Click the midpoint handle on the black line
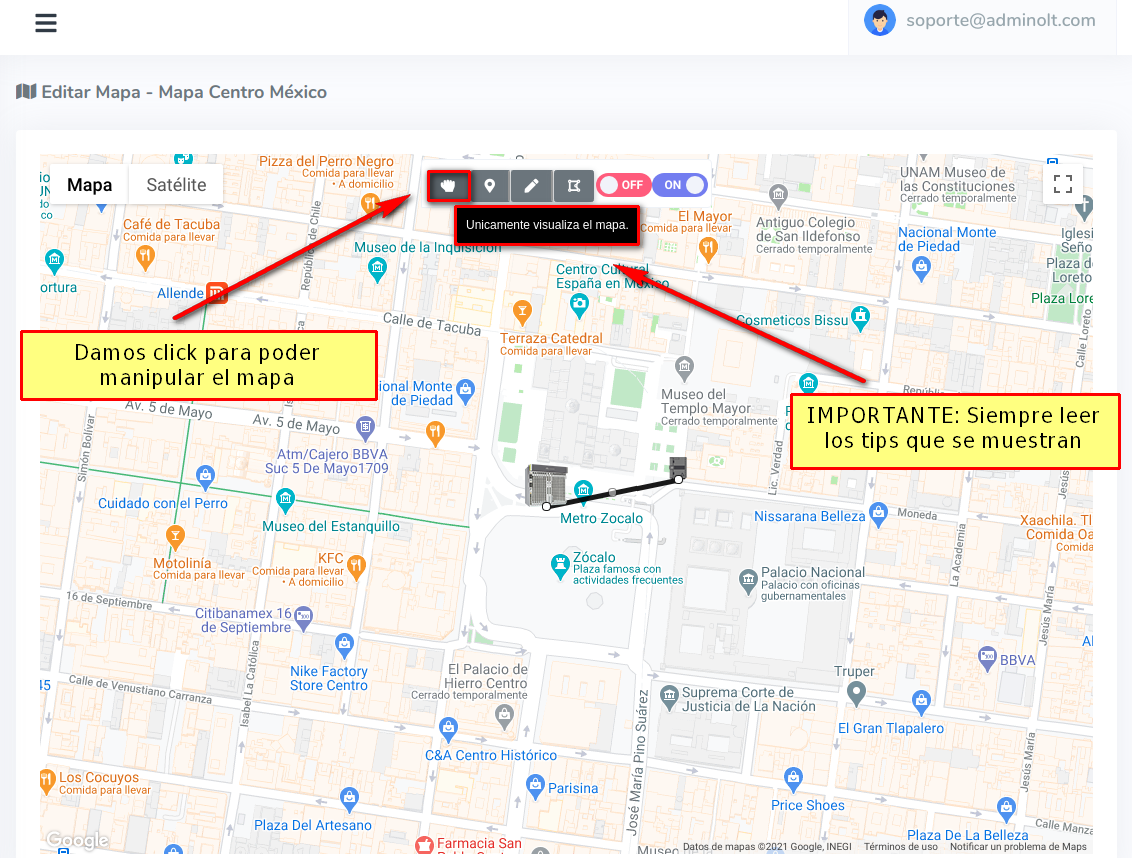The height and width of the screenshot is (858, 1132). click(612, 493)
